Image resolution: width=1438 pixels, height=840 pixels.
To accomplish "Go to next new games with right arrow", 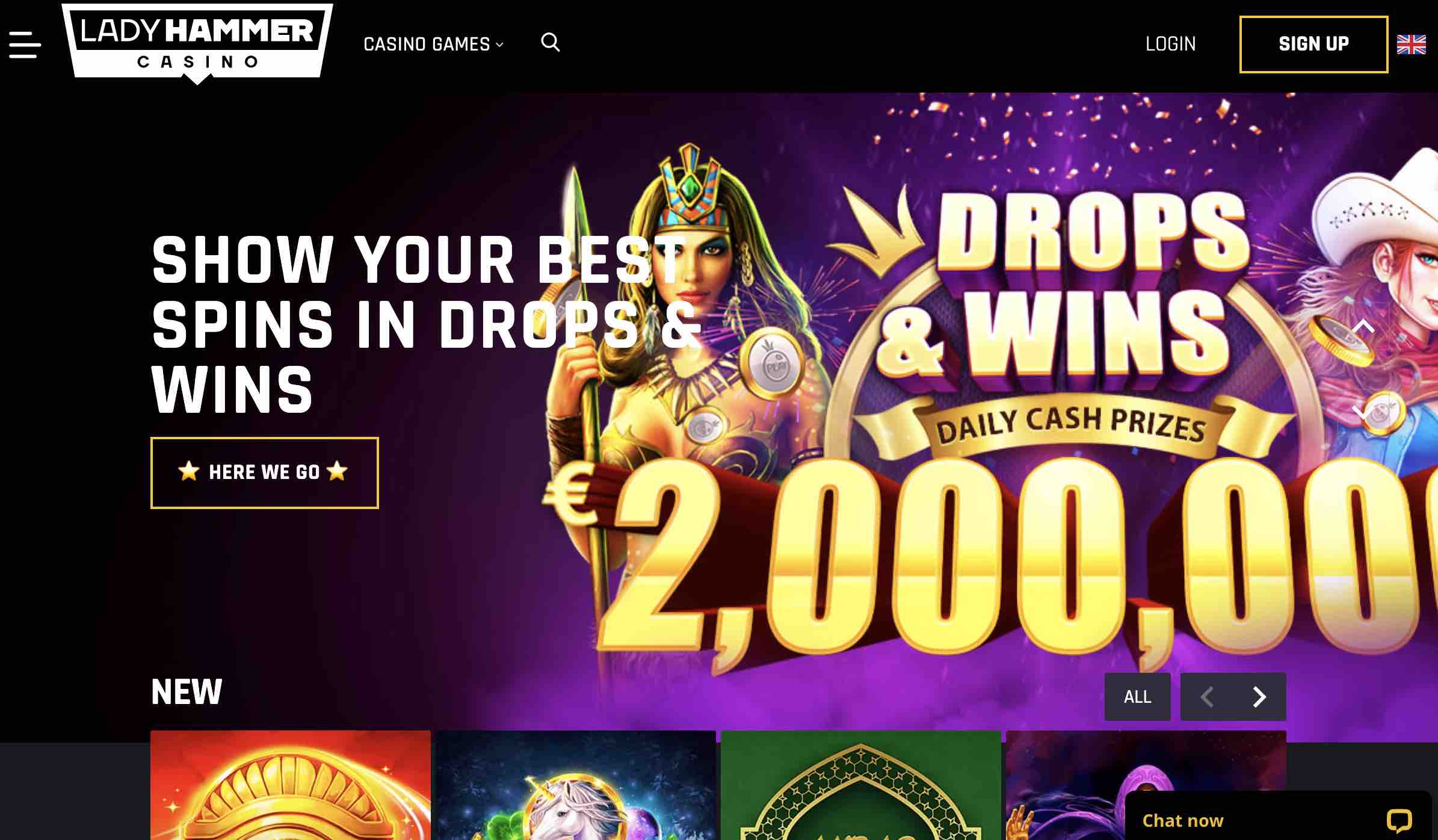I will pyautogui.click(x=1259, y=697).
